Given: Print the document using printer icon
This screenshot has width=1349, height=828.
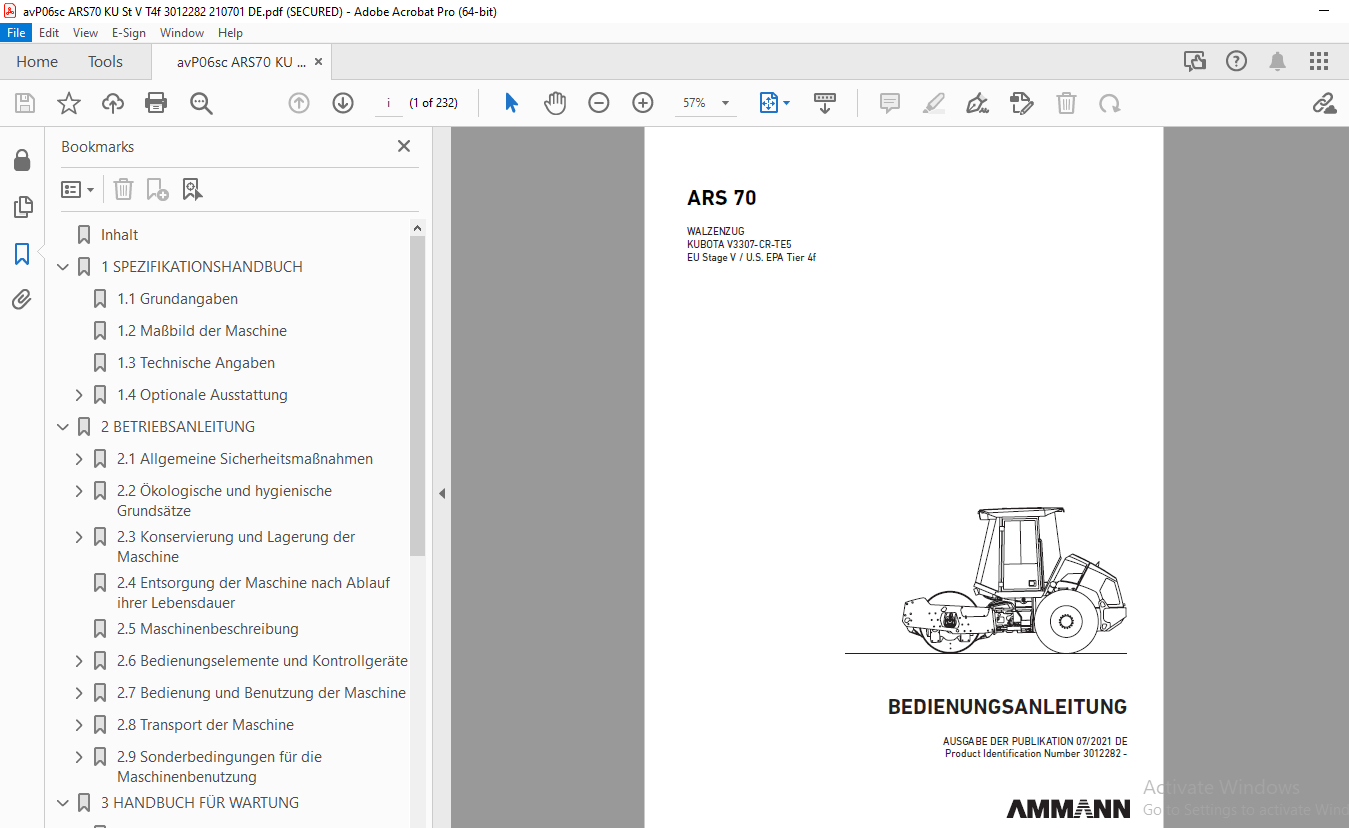Looking at the screenshot, I should click(x=156, y=103).
